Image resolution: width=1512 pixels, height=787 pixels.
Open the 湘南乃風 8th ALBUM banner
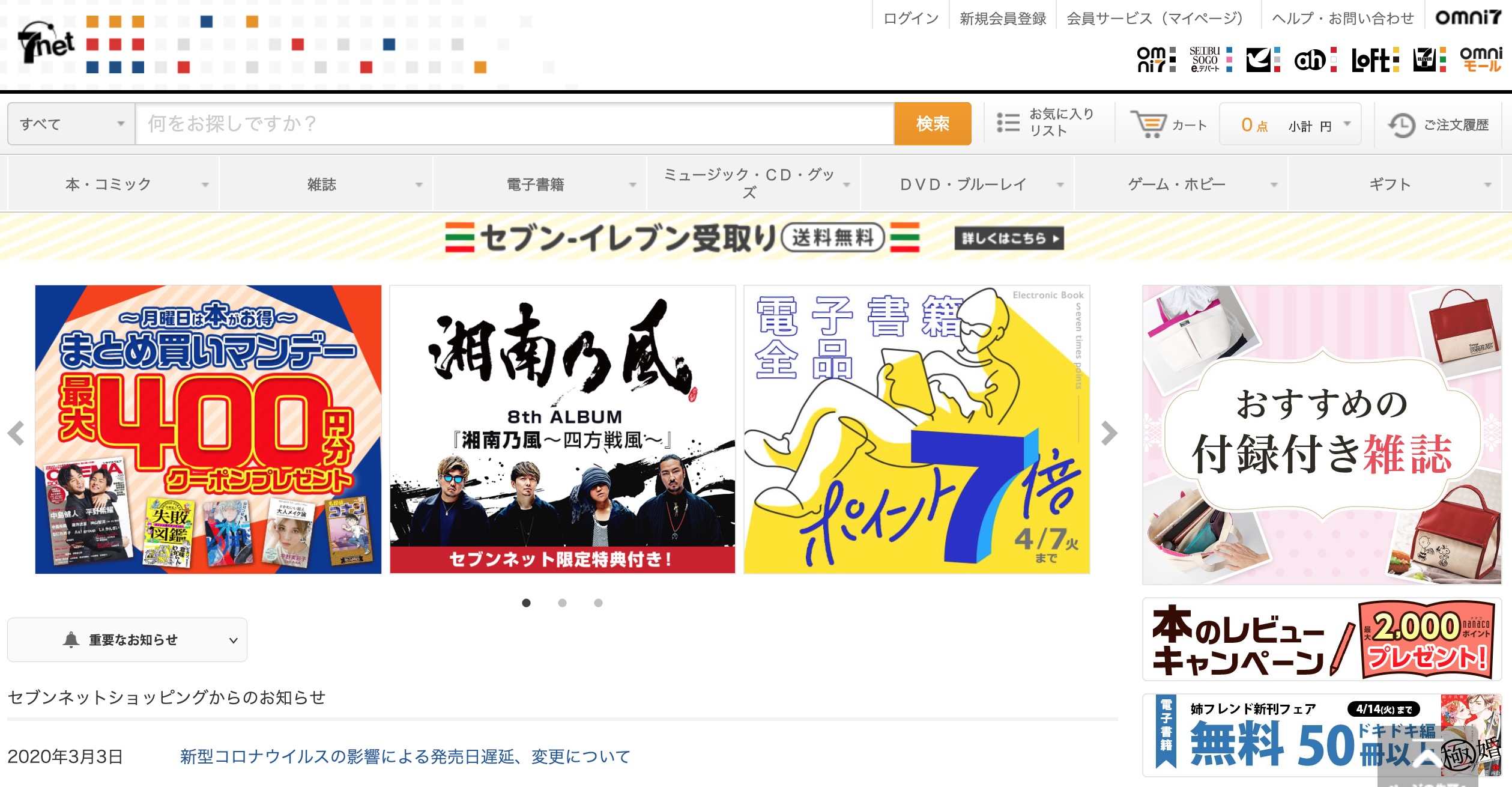pos(563,430)
